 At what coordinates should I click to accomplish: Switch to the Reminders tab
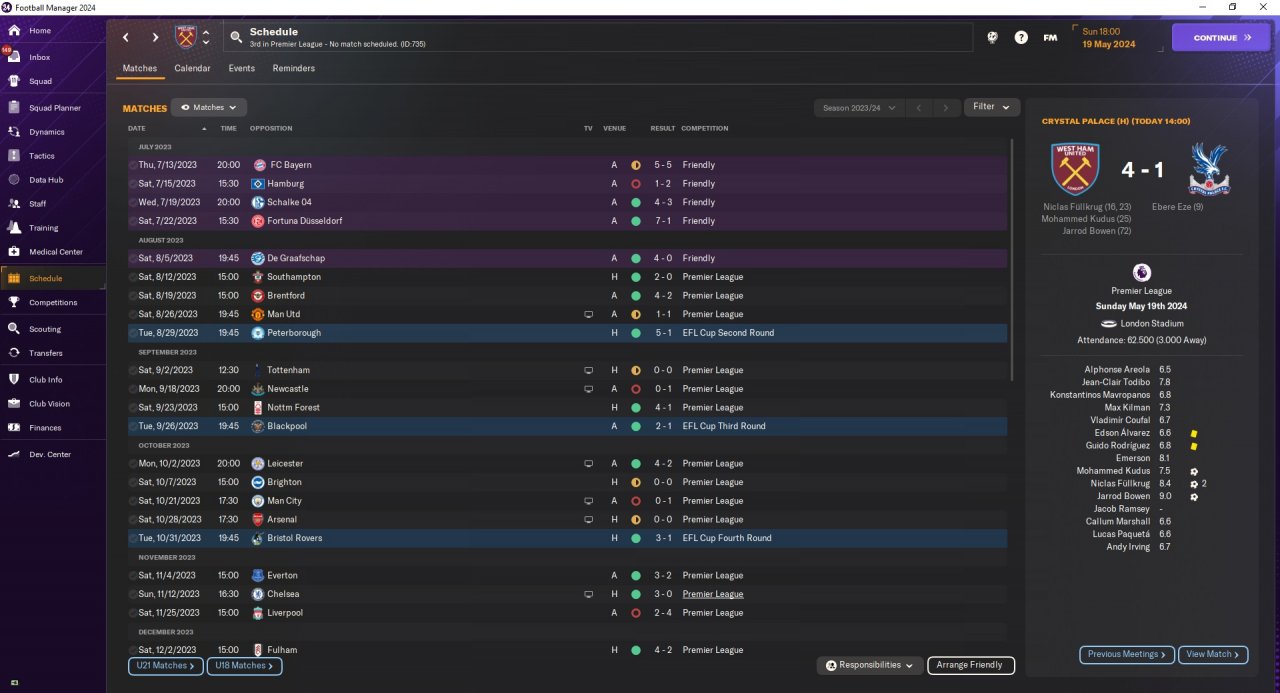coord(293,69)
